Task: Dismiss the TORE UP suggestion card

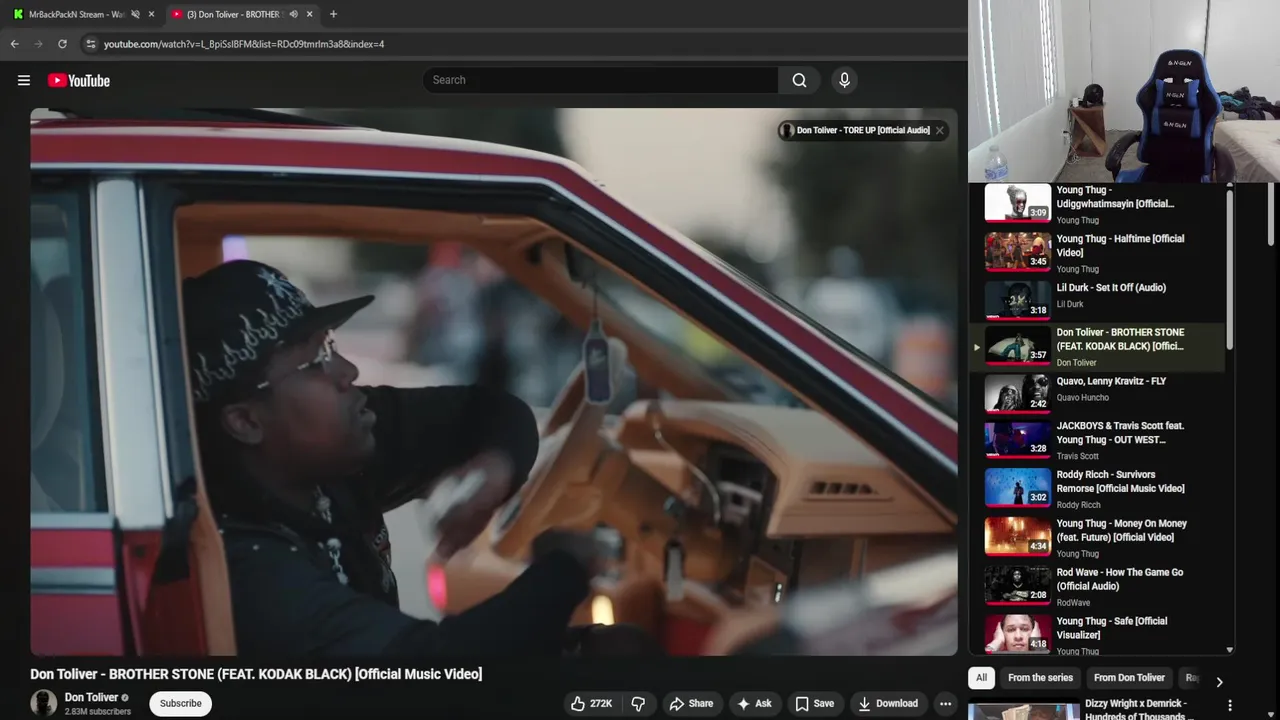Action: [x=940, y=130]
